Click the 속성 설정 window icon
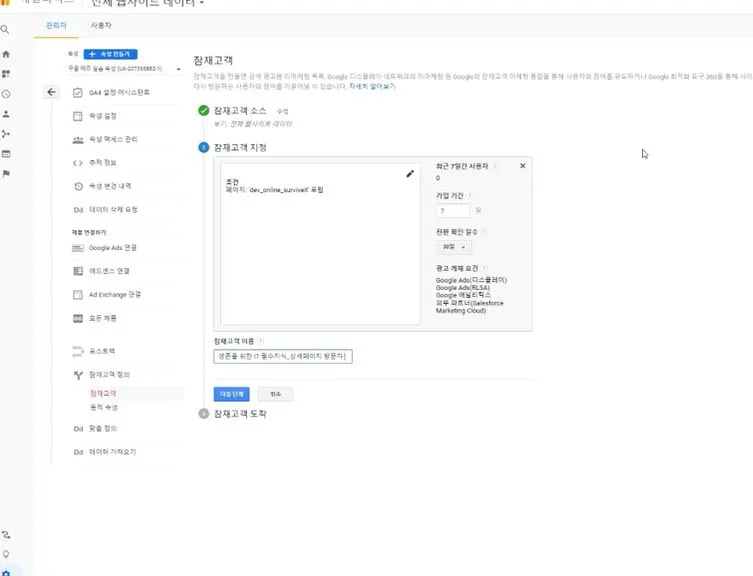Screen dimensions: 753x576 (77, 116)
